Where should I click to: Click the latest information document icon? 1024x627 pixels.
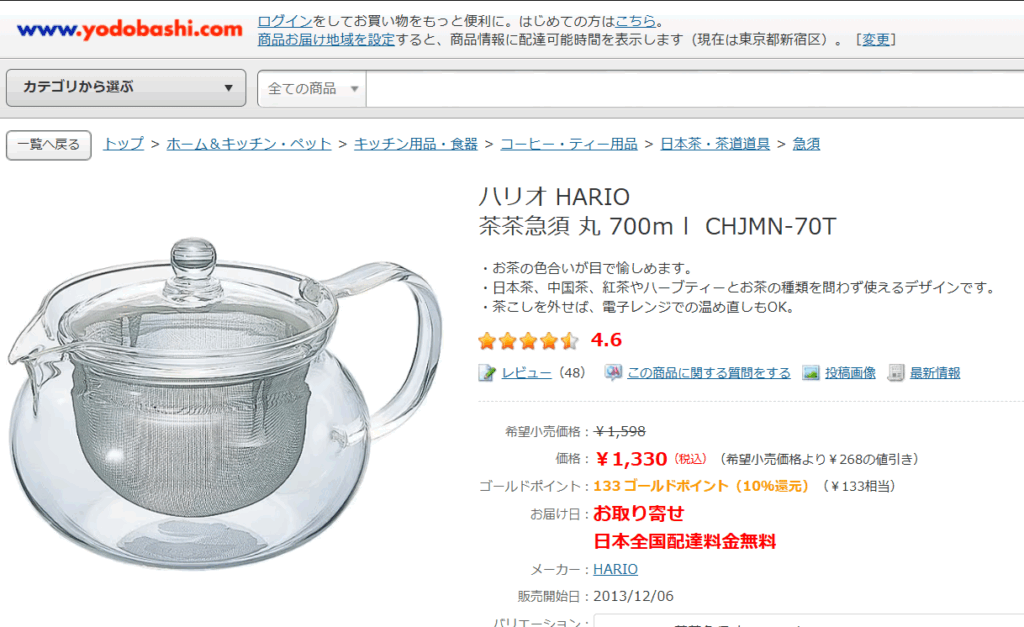click(x=896, y=373)
